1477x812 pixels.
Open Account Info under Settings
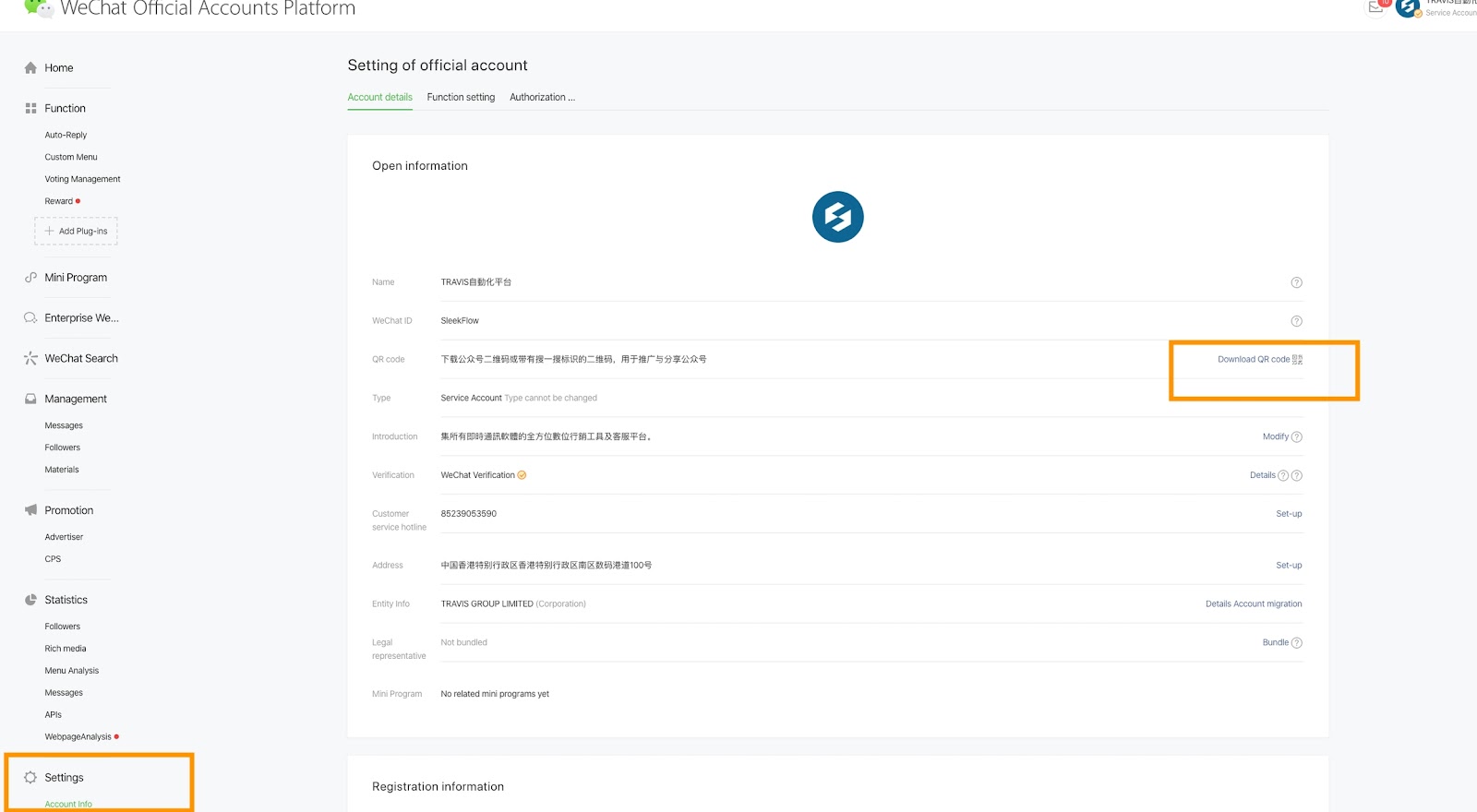(x=68, y=805)
